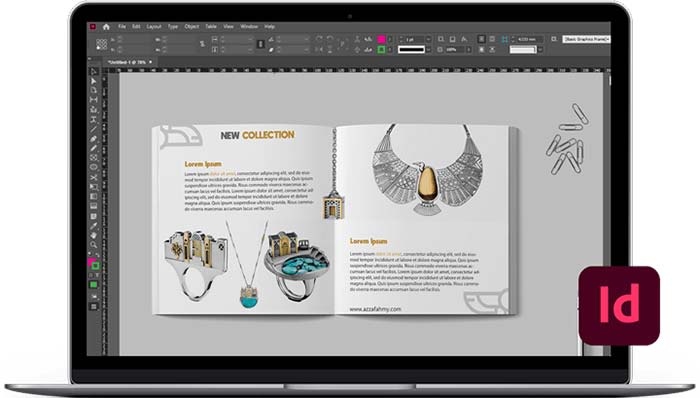This screenshot has height=398, width=700.
Task: Open the stroke style dropdown
Action: tap(428, 50)
